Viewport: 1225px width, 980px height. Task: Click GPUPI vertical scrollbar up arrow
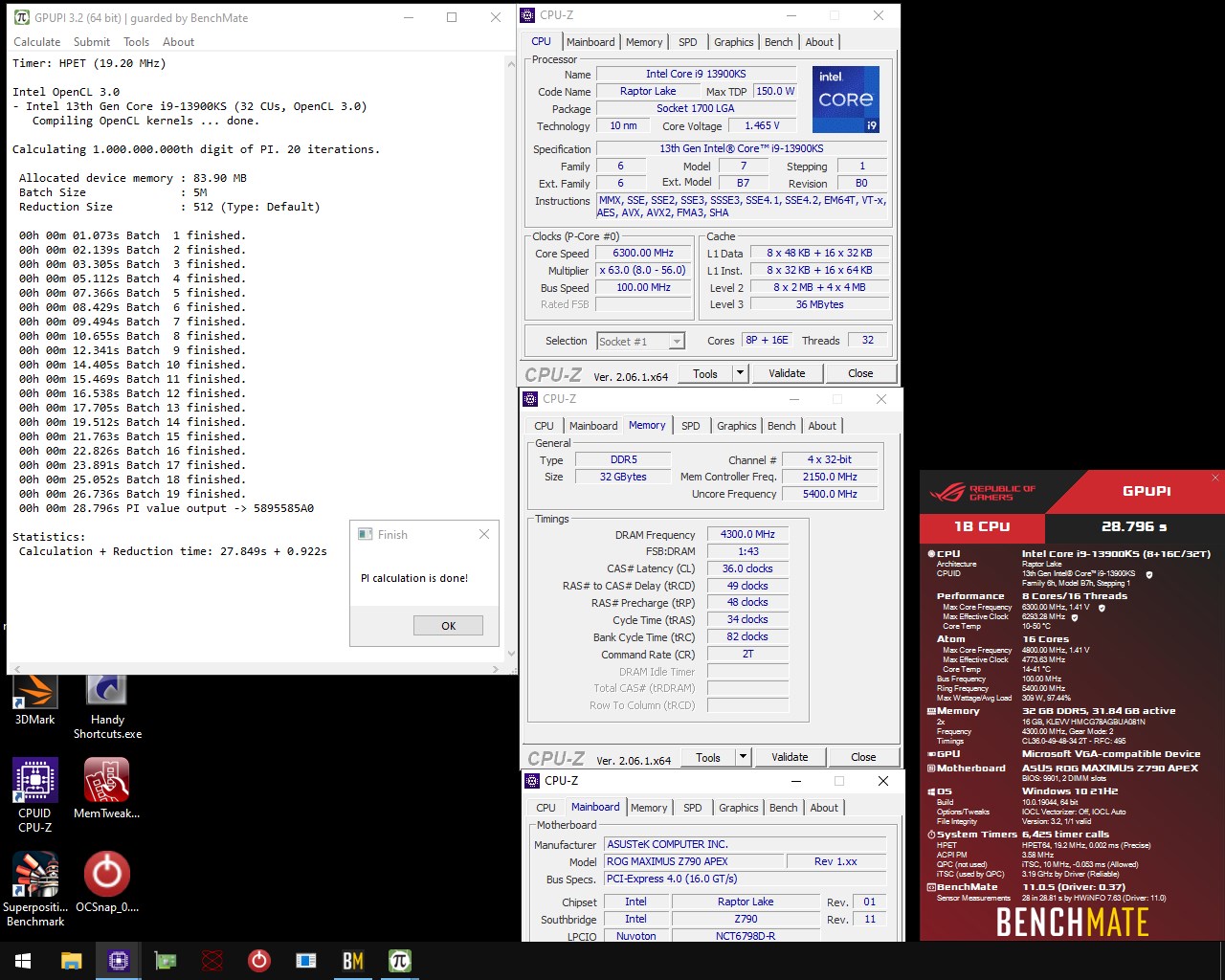pyautogui.click(x=511, y=63)
